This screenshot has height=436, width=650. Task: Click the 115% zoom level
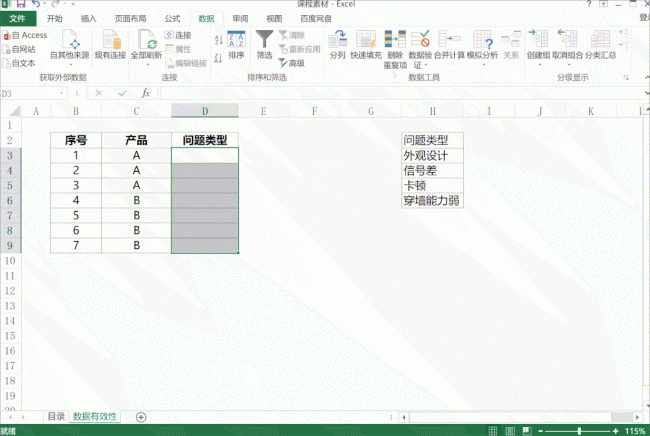634,431
